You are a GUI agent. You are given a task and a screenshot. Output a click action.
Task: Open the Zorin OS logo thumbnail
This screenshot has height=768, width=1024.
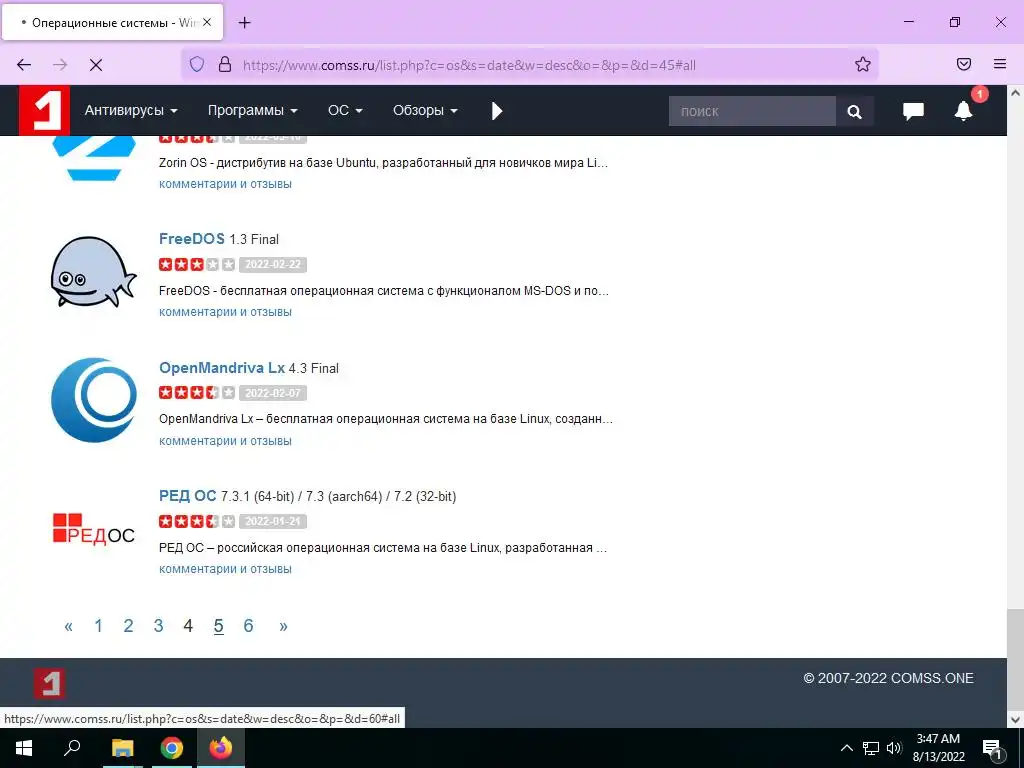click(94, 157)
